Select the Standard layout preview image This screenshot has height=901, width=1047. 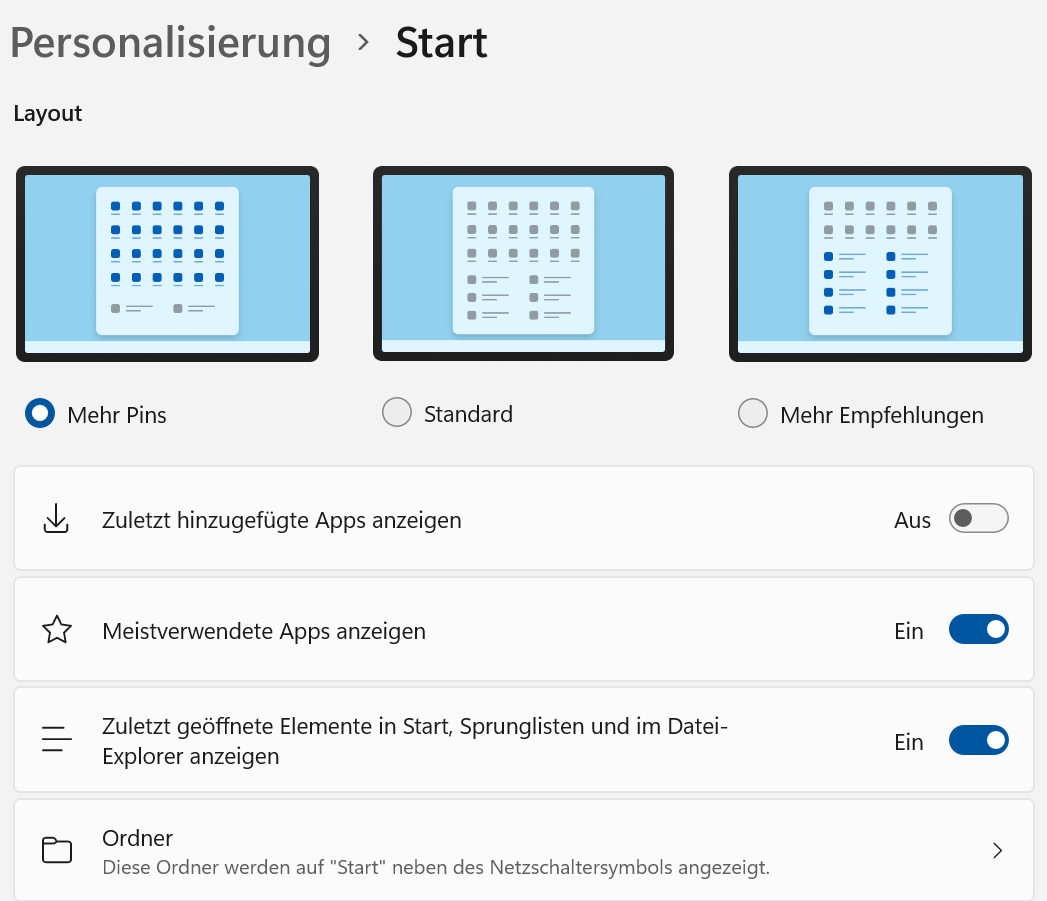[523, 263]
